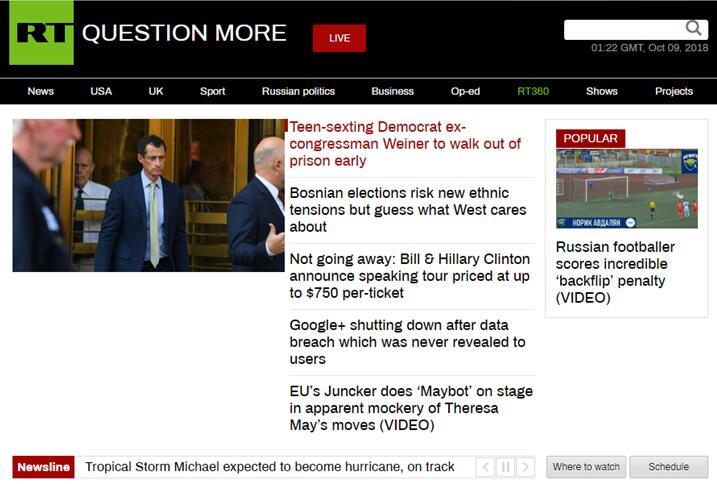The image size is (717, 484).
Task: Open the News menu section
Action: click(41, 91)
